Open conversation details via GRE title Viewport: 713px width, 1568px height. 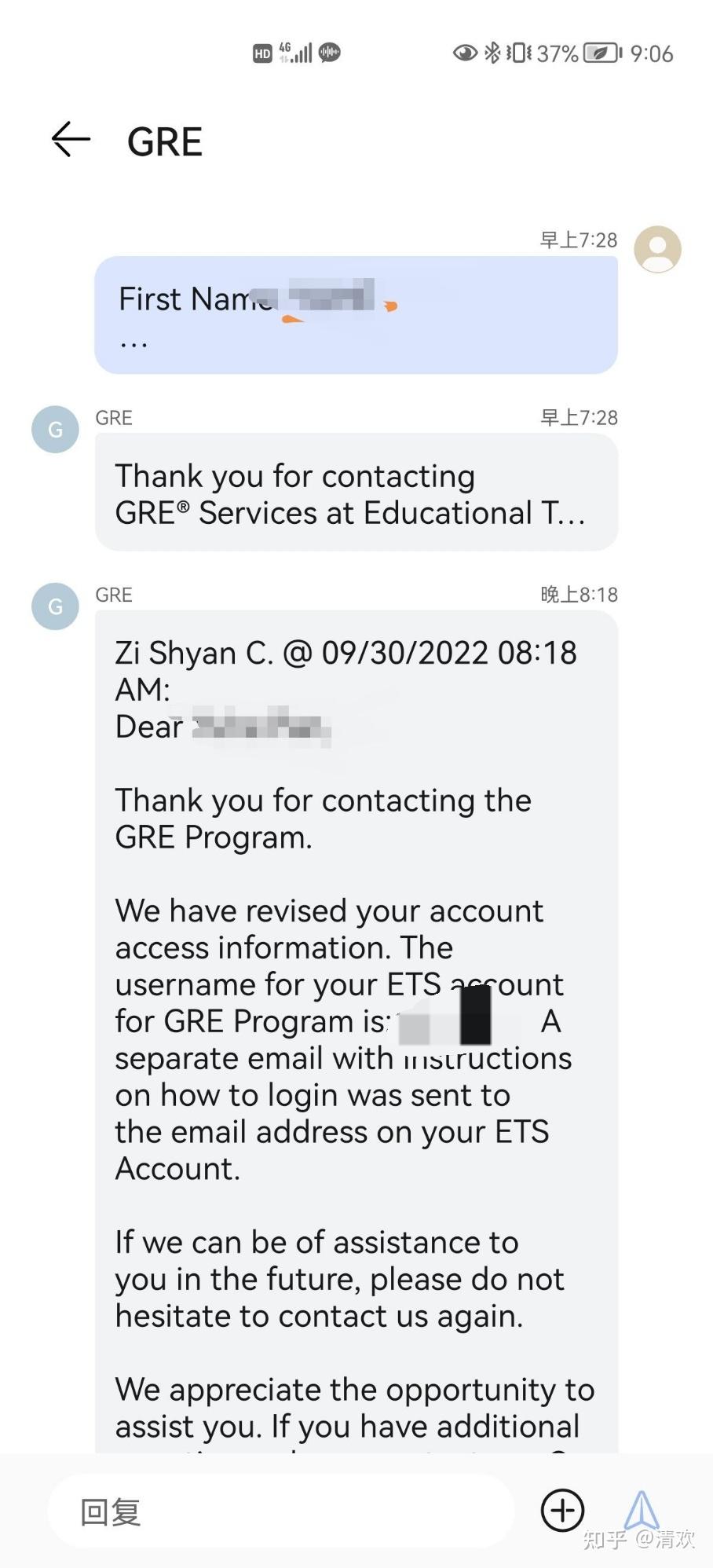click(x=164, y=141)
